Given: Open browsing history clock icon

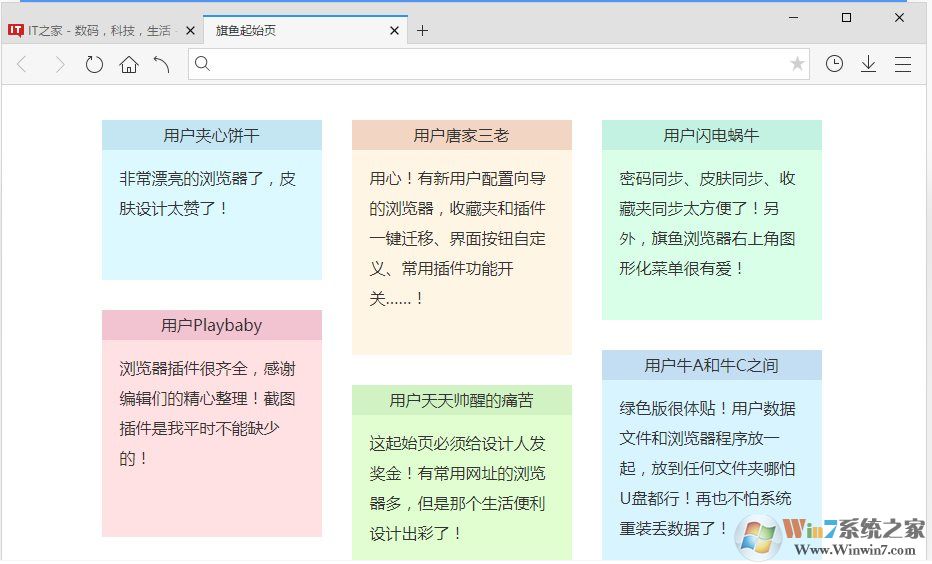Looking at the screenshot, I should point(834,64).
